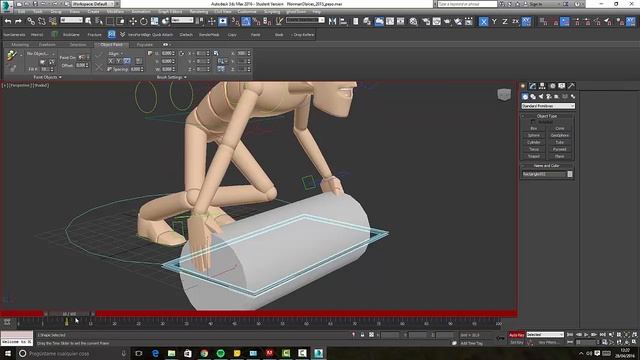The height and width of the screenshot is (360, 640).
Task: Open the Selected key filter dropdown
Action: click(545, 335)
